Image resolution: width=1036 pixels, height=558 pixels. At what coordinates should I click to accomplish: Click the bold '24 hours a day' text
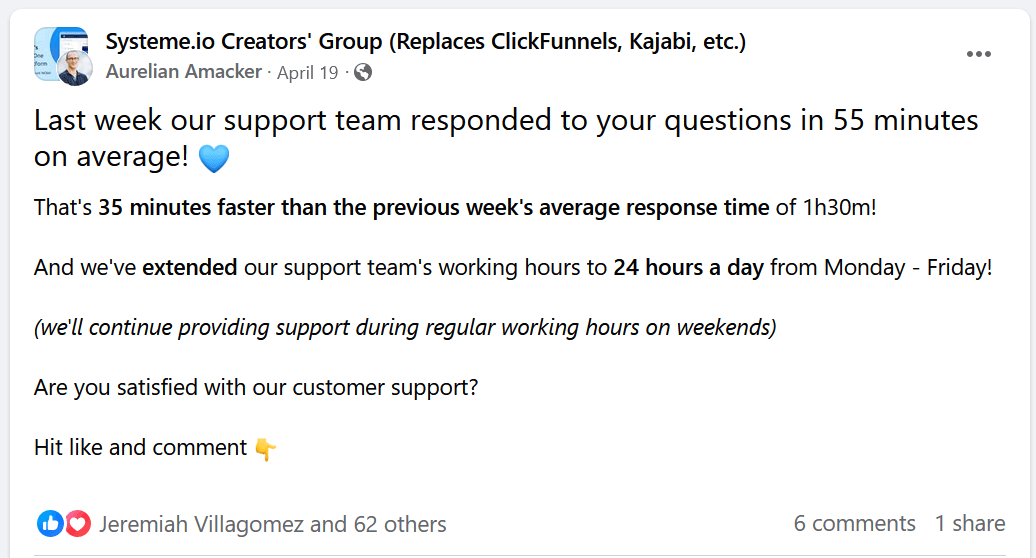pyautogui.click(x=688, y=268)
